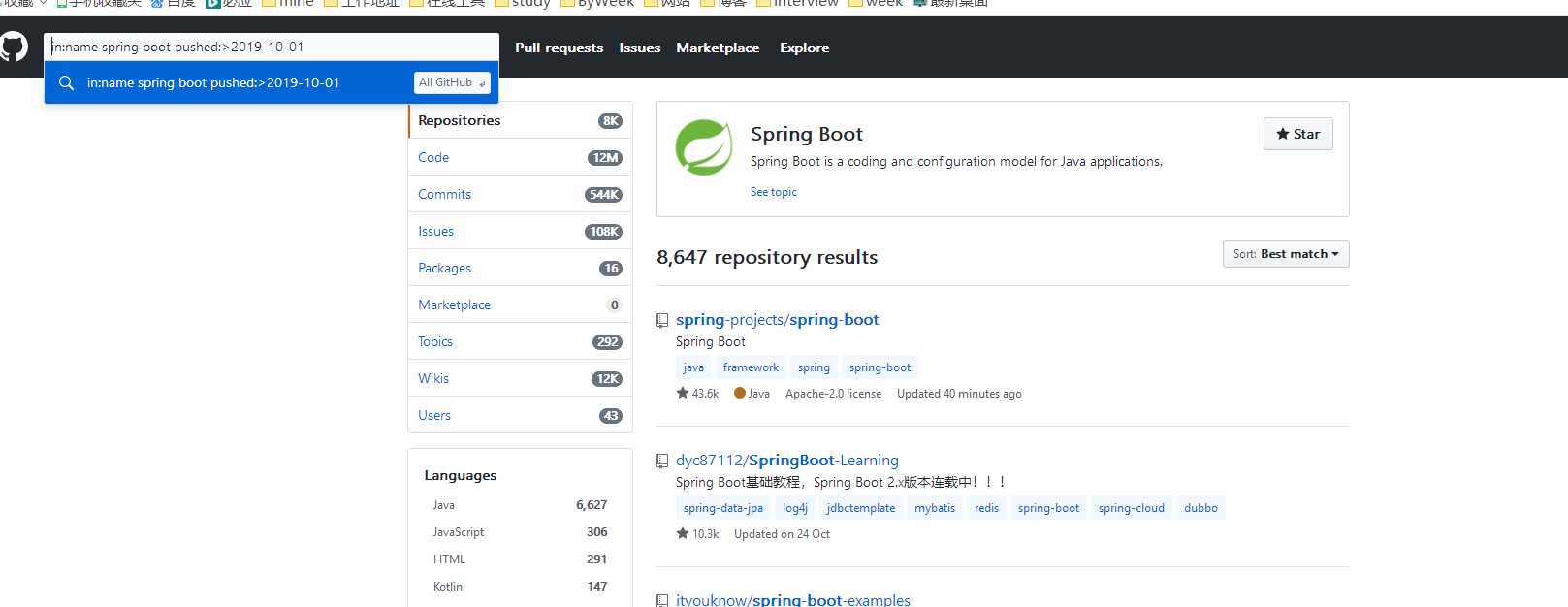Viewport: 1568px width, 607px height.
Task: Select the redis topic tag
Action: 986,508
